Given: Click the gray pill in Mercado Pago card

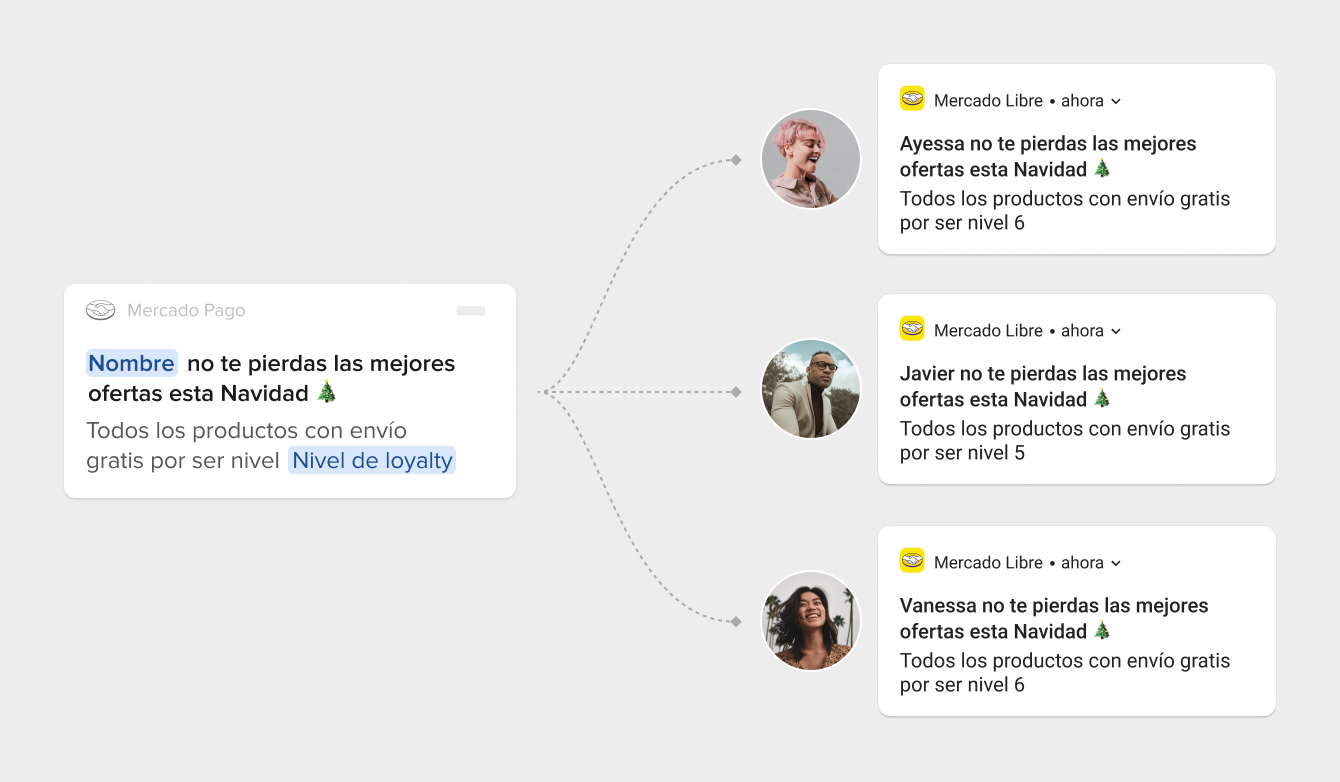Looking at the screenshot, I should click(471, 311).
